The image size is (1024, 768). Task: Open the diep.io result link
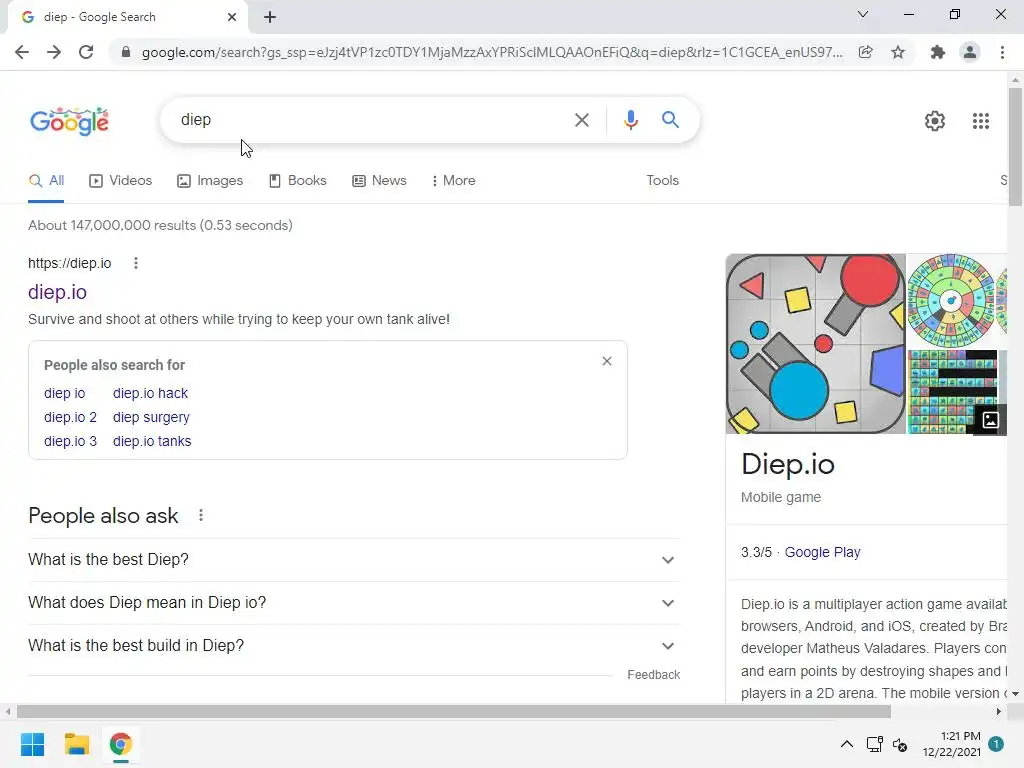(57, 292)
